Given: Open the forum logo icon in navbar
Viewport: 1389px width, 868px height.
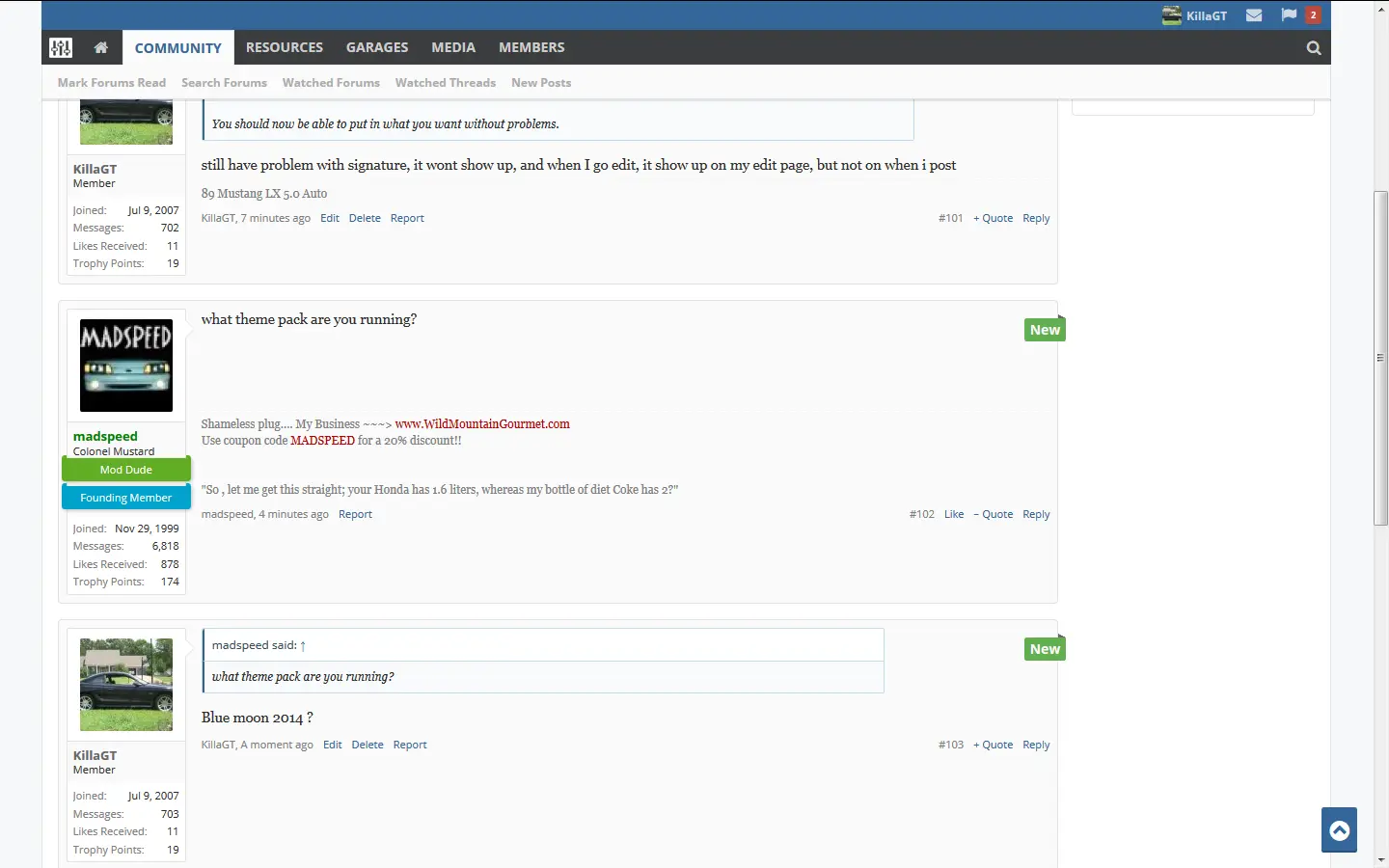Looking at the screenshot, I should coord(61,47).
